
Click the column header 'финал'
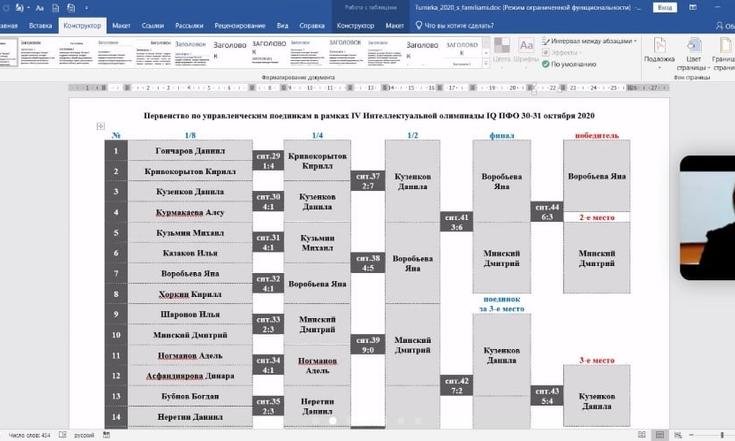[x=502, y=135]
